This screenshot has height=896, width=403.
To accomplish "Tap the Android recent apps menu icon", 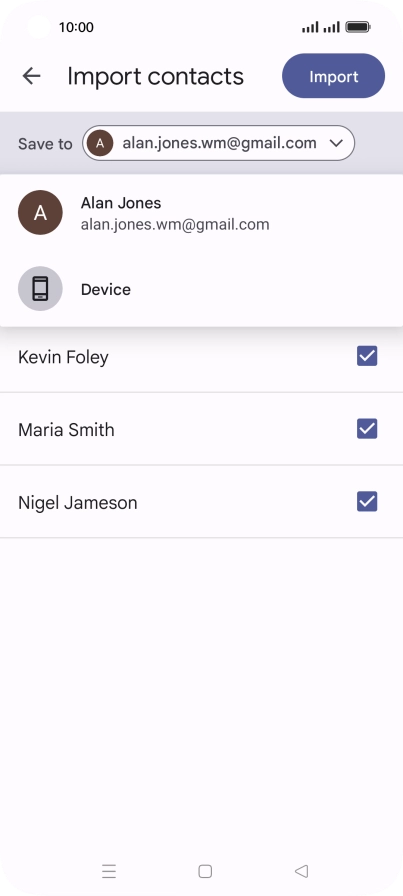I will pos(109,871).
